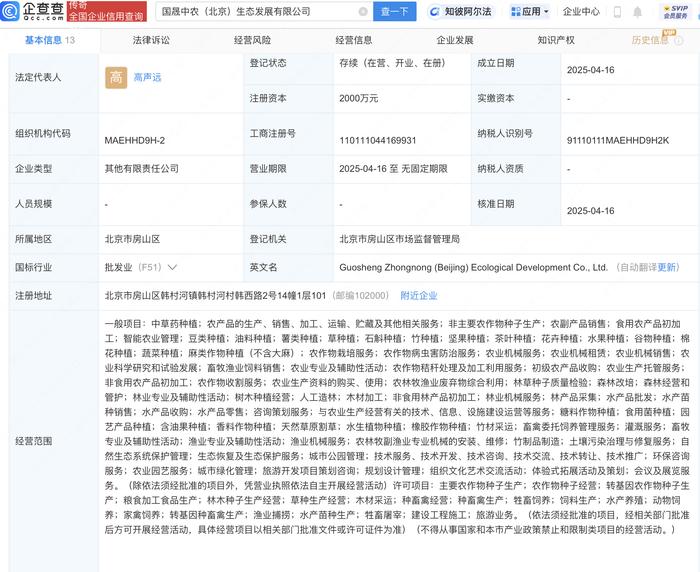Select 工商注册号 110111044169931
This screenshot has height=572, width=700.
click(378, 141)
